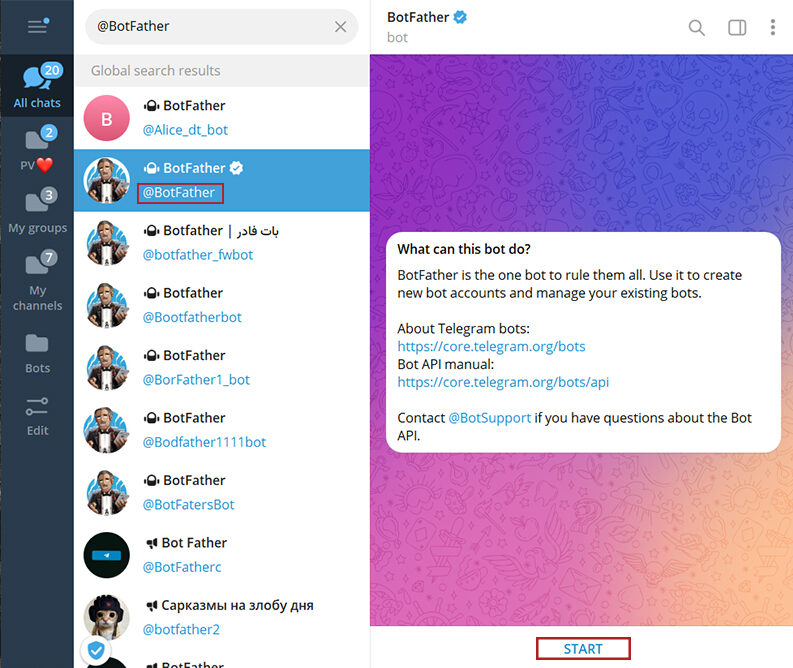Switch to My groups folder
Image resolution: width=793 pixels, height=668 pixels.
coord(37,211)
